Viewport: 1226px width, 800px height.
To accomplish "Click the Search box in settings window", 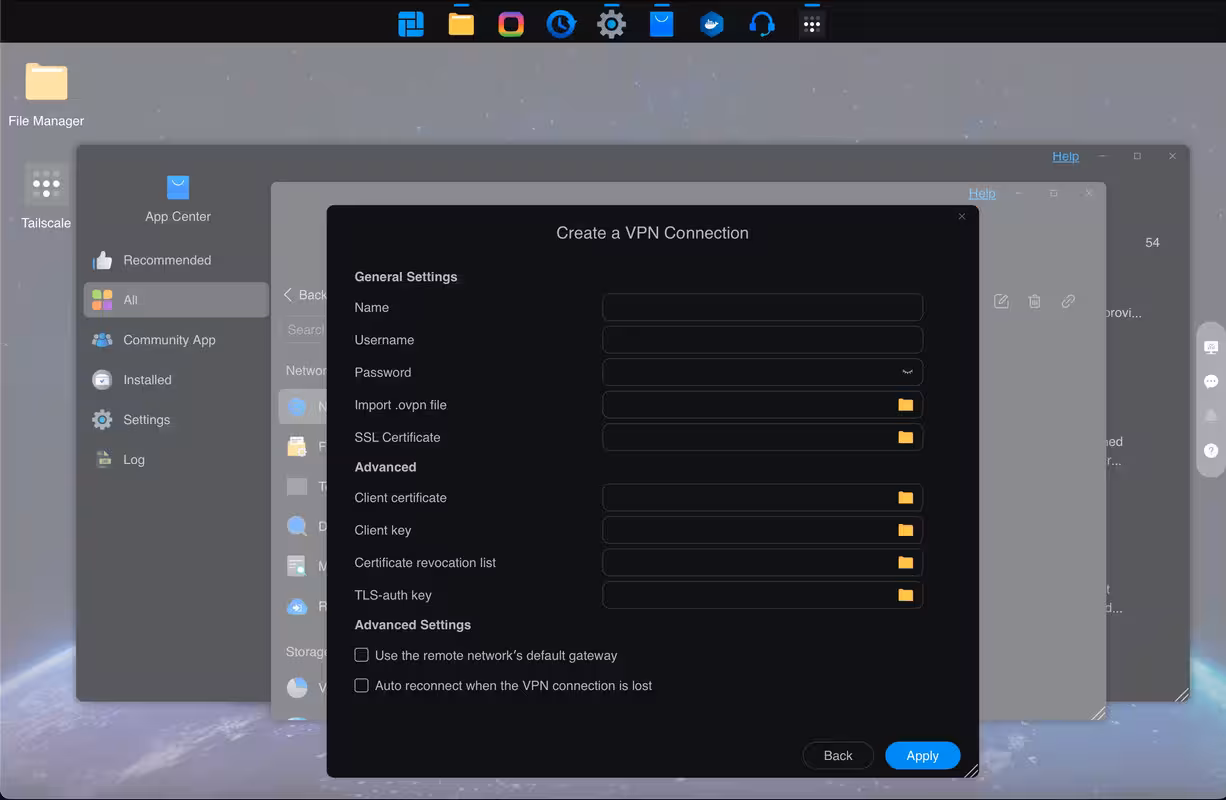I will click(x=304, y=329).
